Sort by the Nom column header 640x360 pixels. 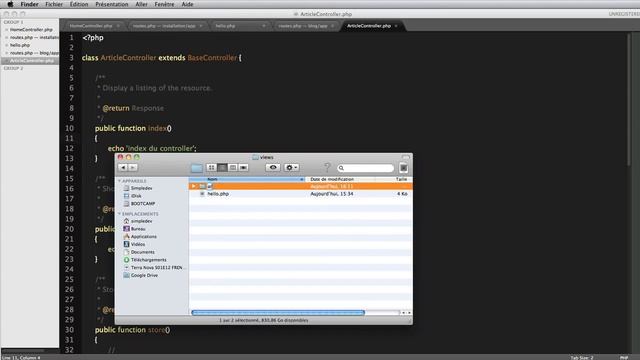[247, 179]
